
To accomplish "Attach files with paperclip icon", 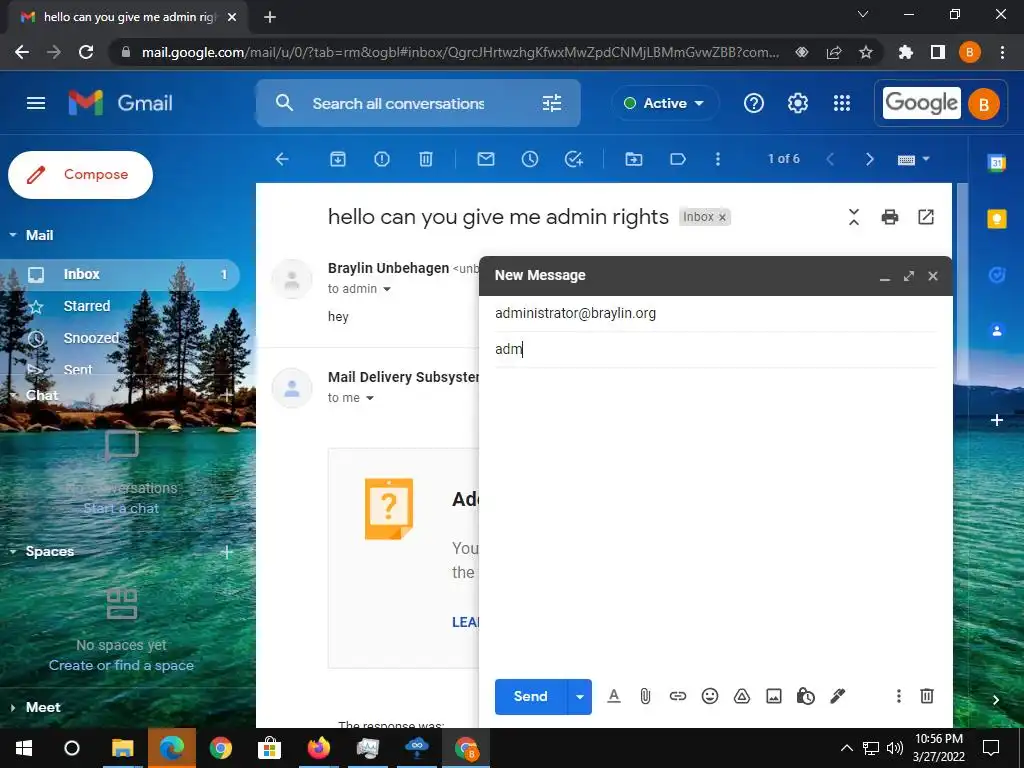I will point(645,696).
